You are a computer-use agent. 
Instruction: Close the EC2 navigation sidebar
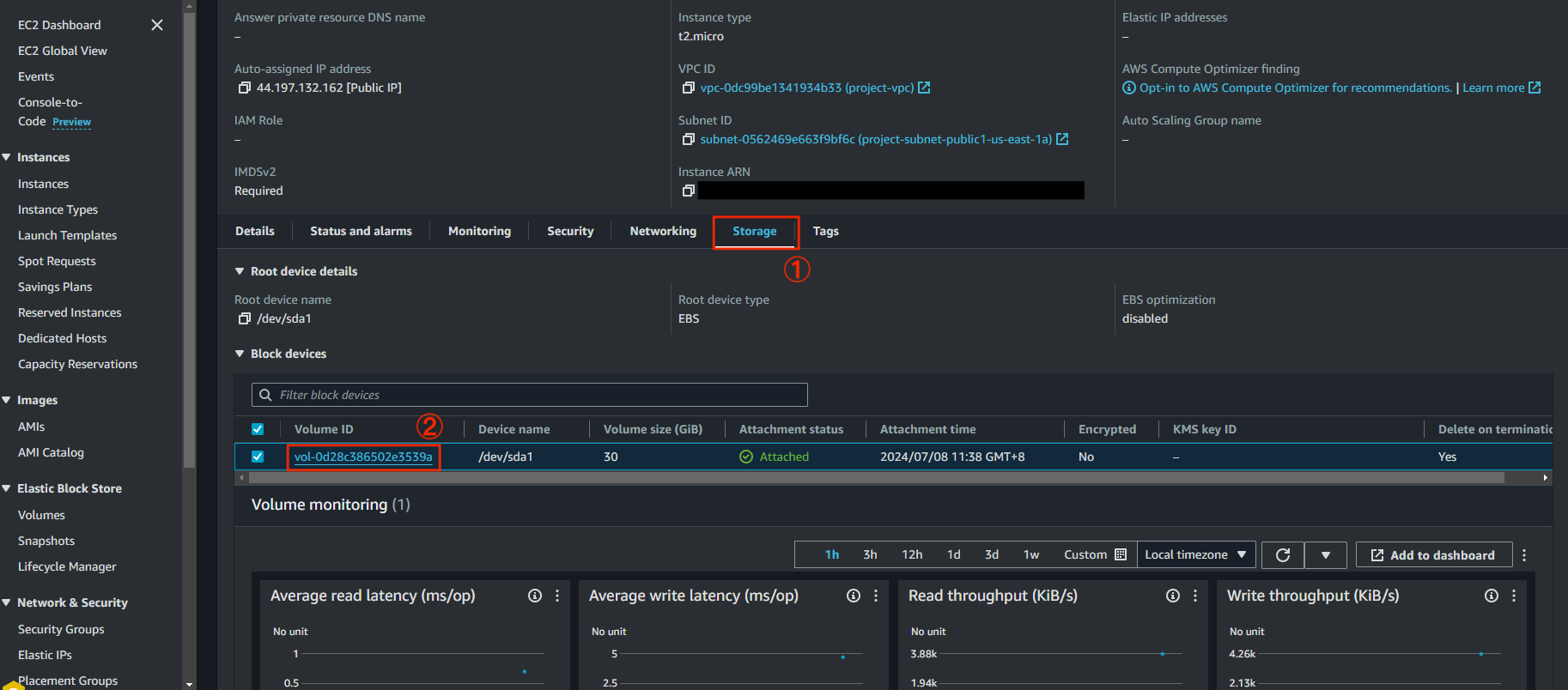(157, 25)
